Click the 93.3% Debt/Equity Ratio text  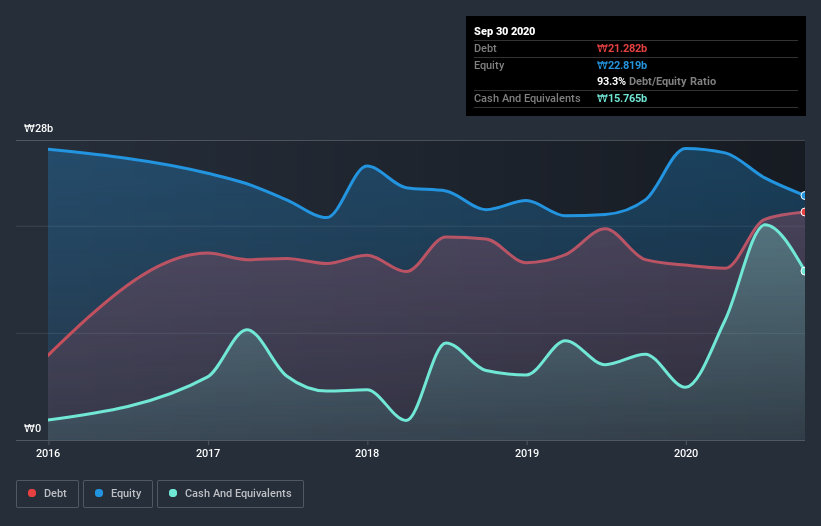point(657,81)
